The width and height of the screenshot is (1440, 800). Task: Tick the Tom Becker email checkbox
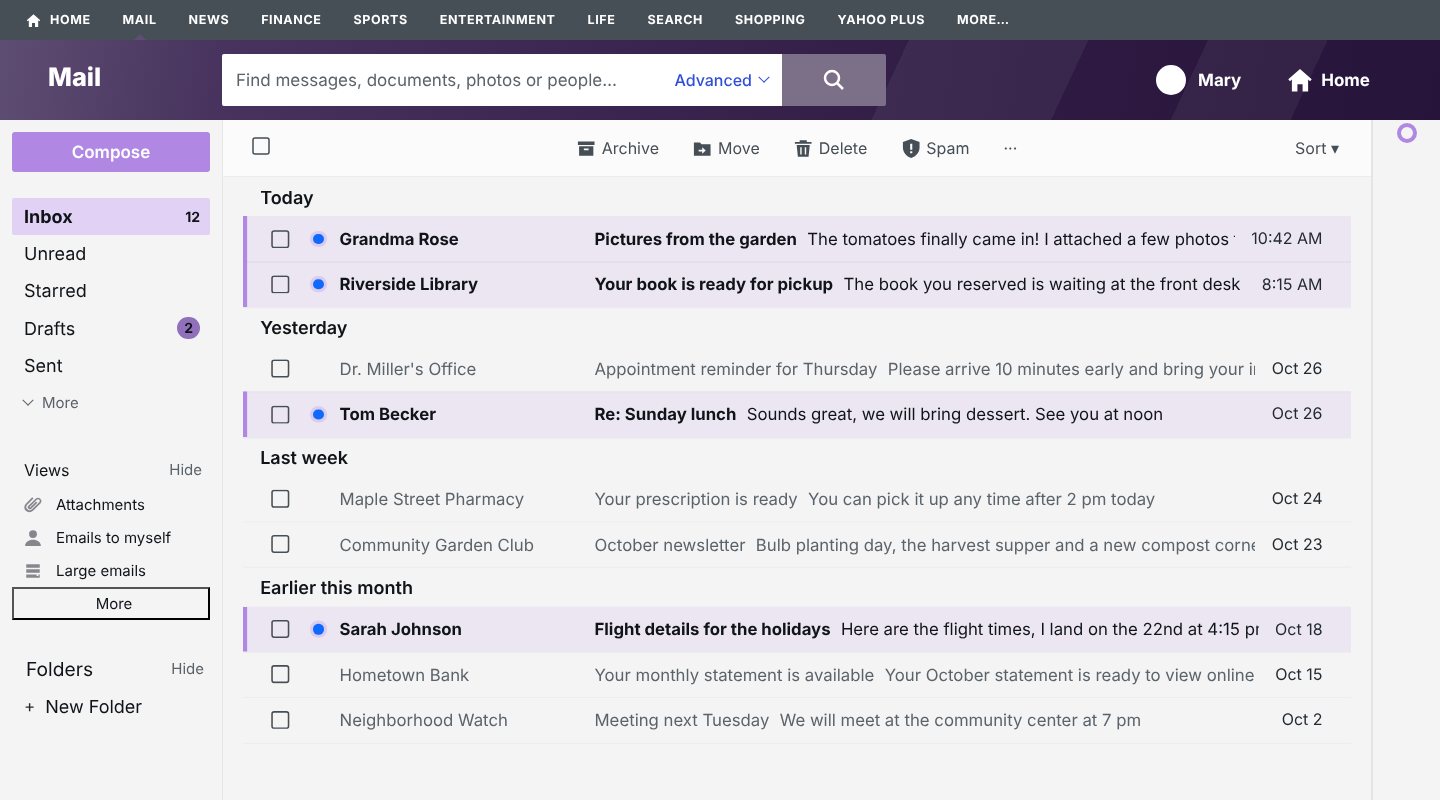coord(280,414)
